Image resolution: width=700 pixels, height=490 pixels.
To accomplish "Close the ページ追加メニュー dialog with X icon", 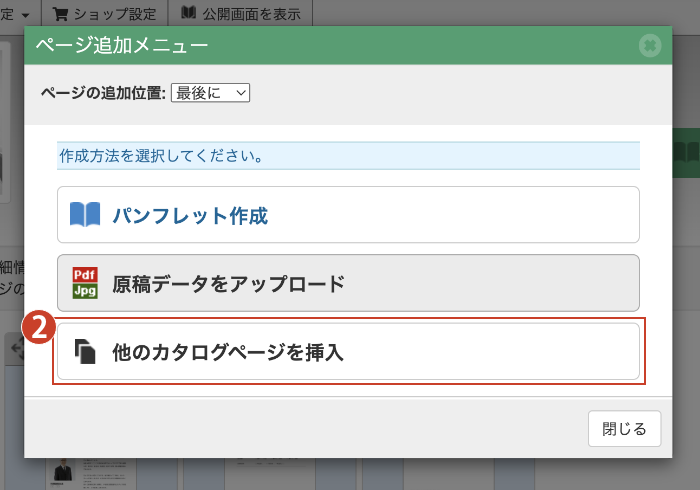I will pyautogui.click(x=650, y=46).
